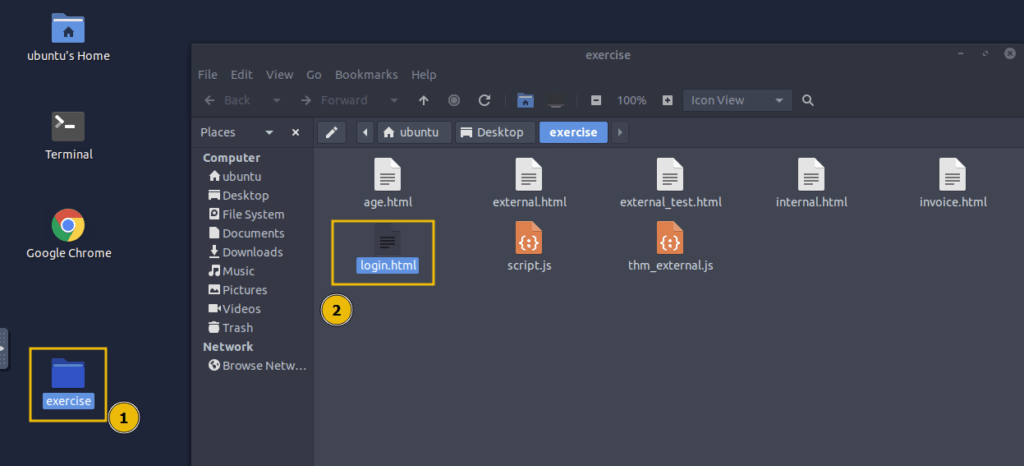Open the Back history dropdown arrow
The width and height of the screenshot is (1024, 466).
tap(276, 101)
